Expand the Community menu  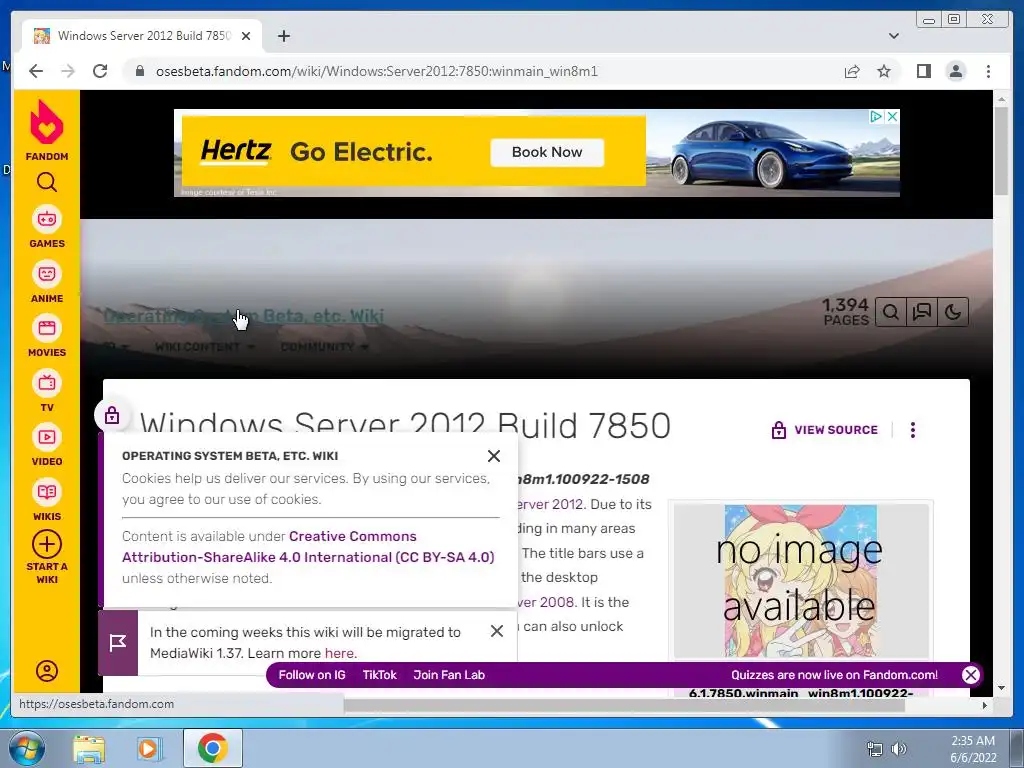tap(324, 347)
